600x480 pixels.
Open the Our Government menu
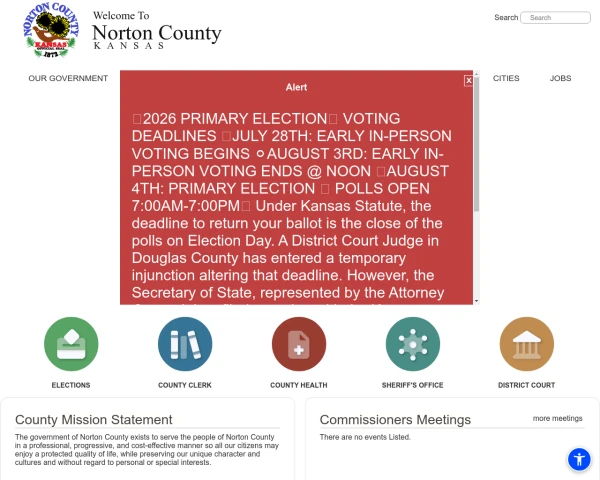(x=68, y=78)
